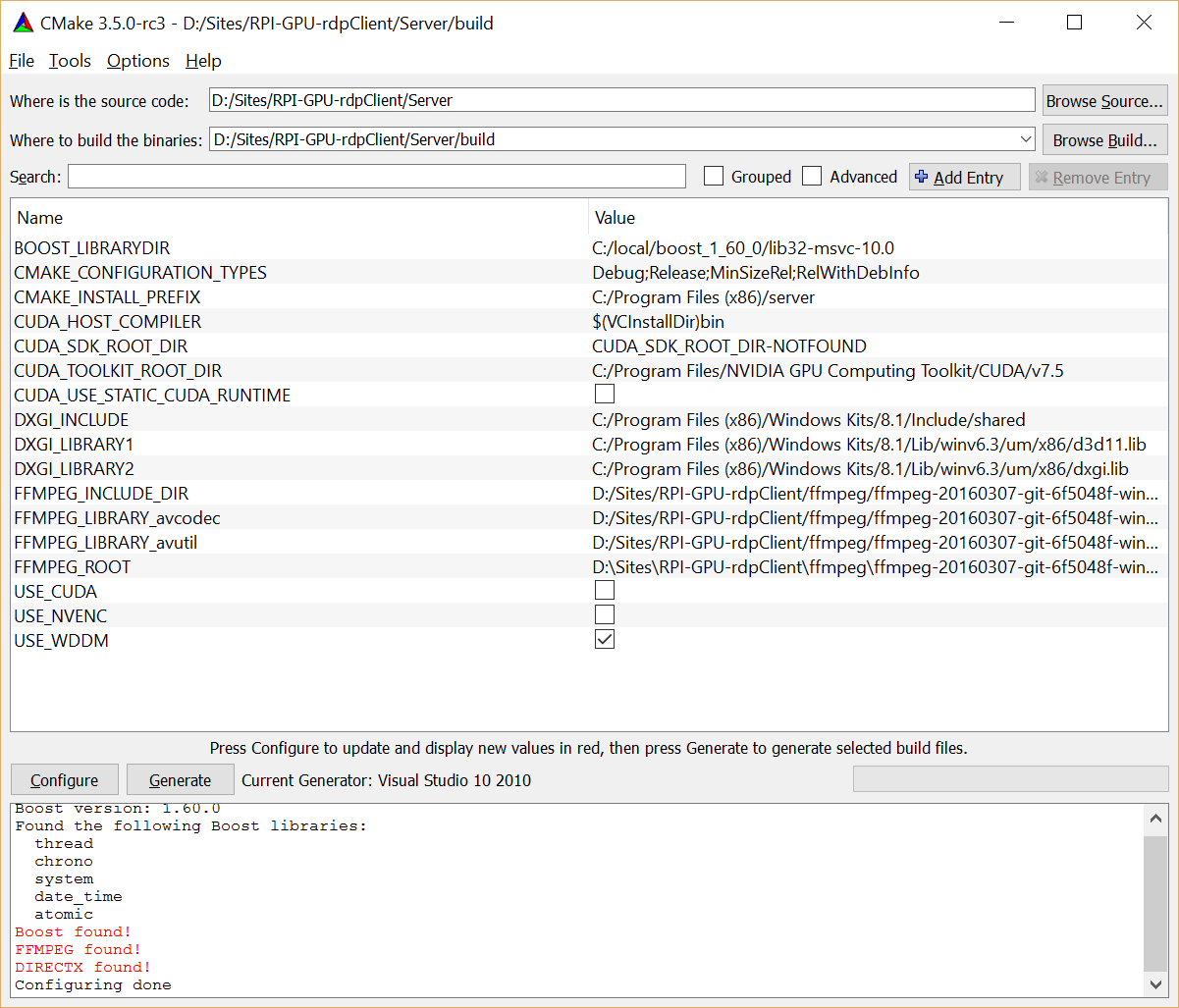Click the Configure button
The width and height of the screenshot is (1179, 1008).
(65, 780)
